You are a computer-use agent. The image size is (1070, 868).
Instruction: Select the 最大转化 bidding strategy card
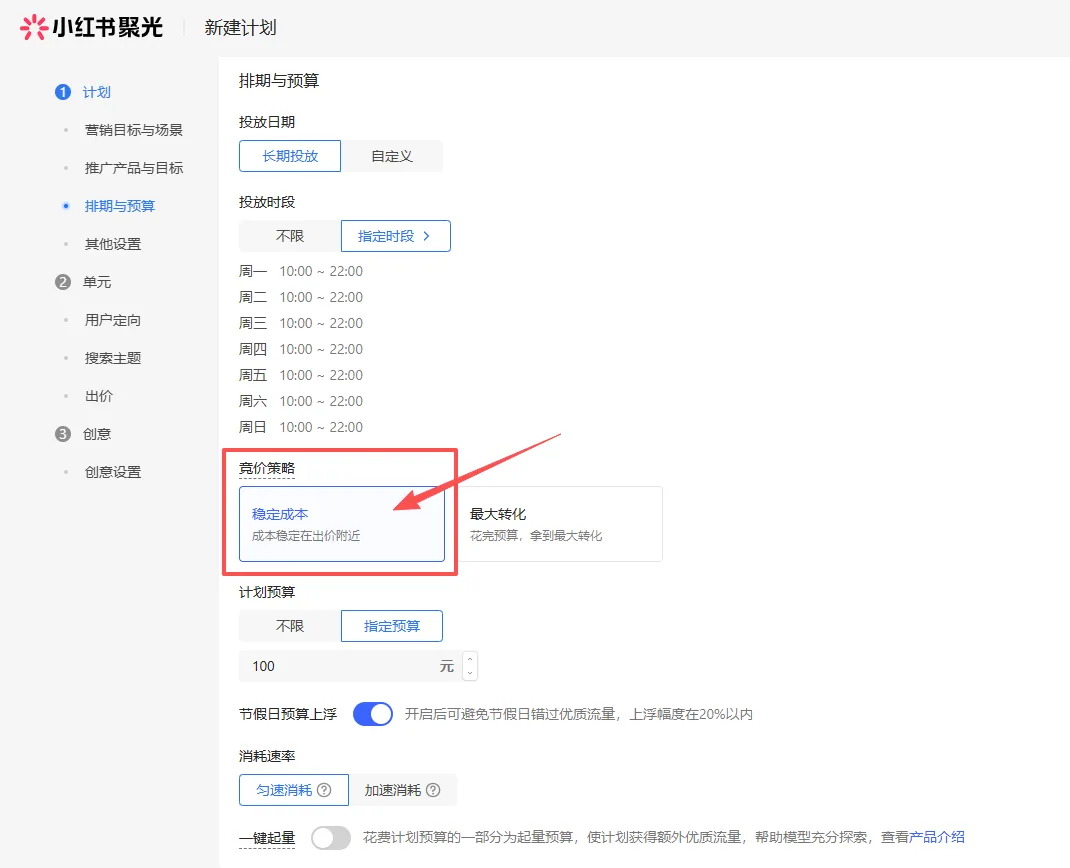561,523
